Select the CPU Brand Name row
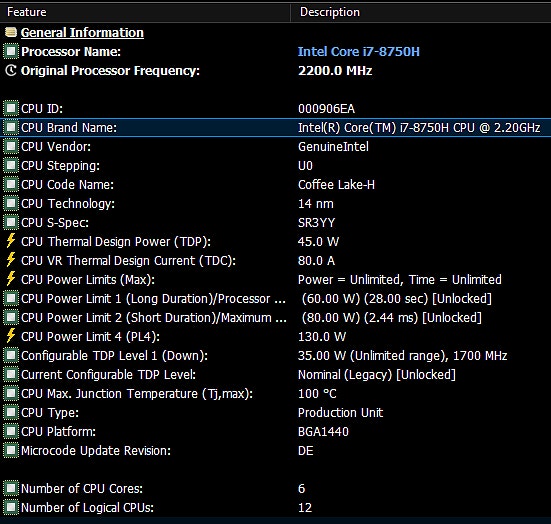Image resolution: width=551 pixels, height=524 pixels. click(x=276, y=127)
